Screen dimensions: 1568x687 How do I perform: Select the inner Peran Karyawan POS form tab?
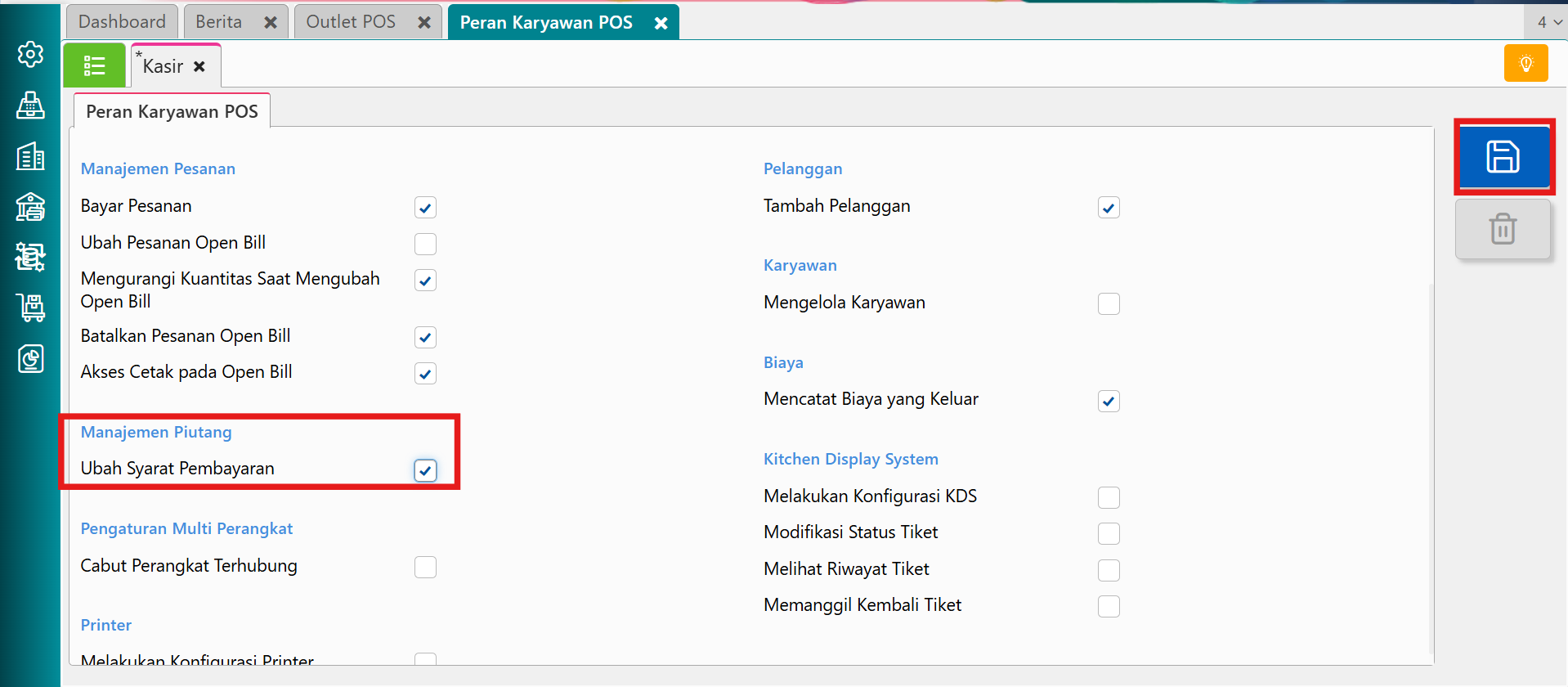172,111
